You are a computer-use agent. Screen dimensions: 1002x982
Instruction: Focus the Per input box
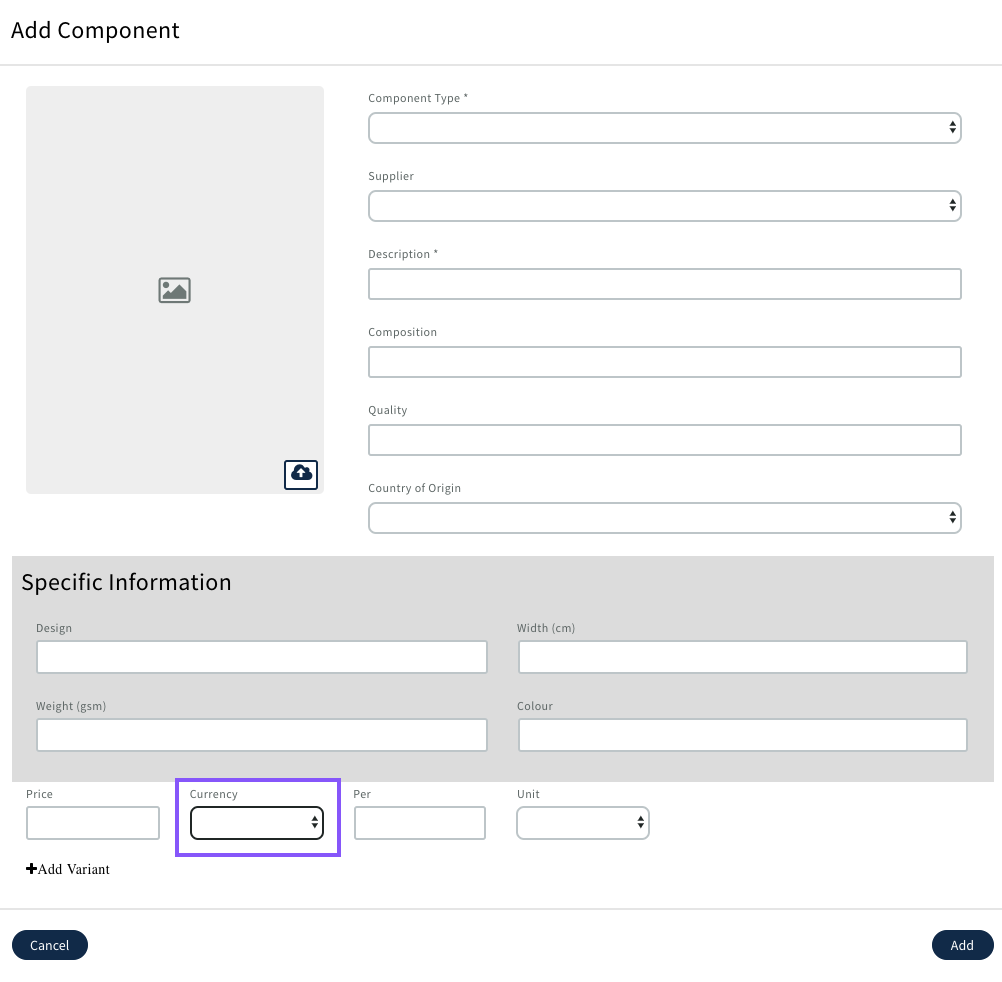coord(419,823)
